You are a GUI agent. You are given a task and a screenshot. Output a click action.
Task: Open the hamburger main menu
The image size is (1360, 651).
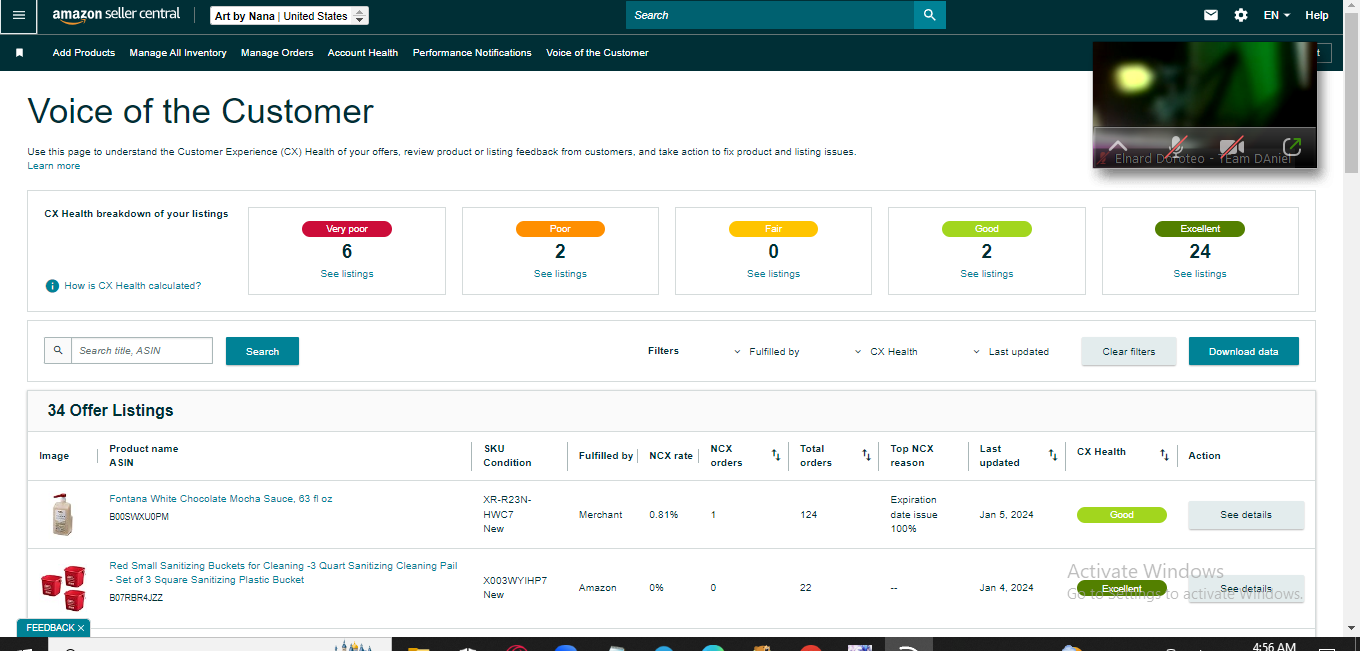[x=19, y=15]
